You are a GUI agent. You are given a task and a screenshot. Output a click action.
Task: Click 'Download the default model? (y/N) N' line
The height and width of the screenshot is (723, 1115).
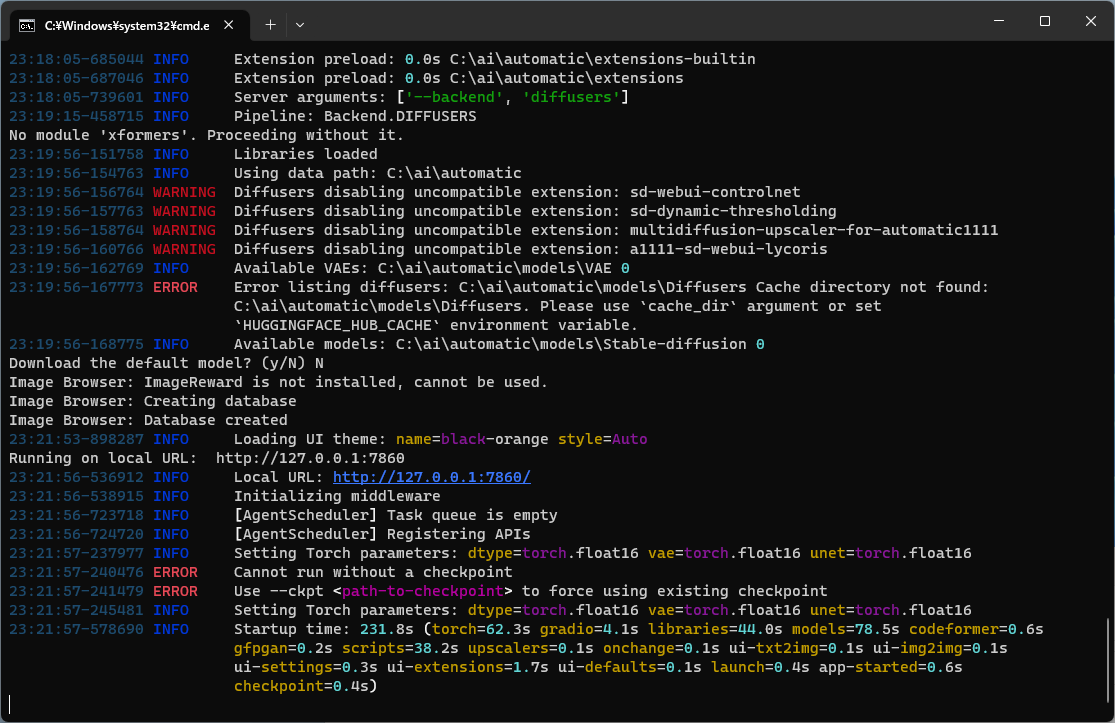click(166, 363)
